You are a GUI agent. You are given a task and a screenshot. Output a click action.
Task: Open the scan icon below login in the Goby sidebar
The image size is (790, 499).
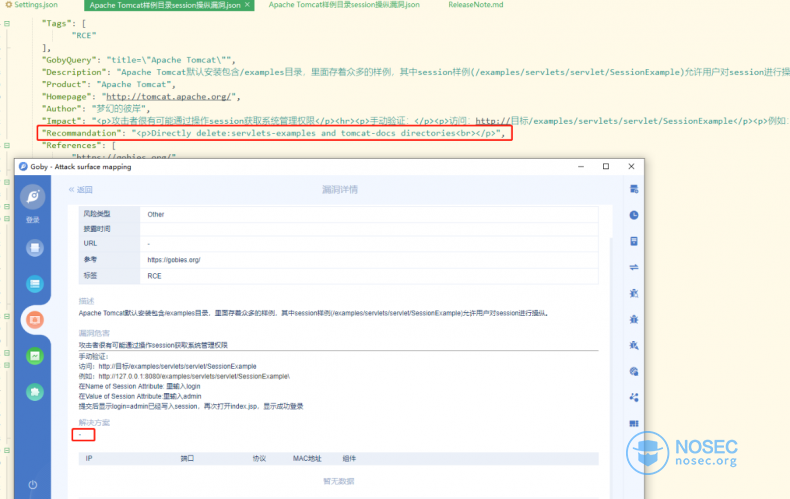tap(35, 248)
